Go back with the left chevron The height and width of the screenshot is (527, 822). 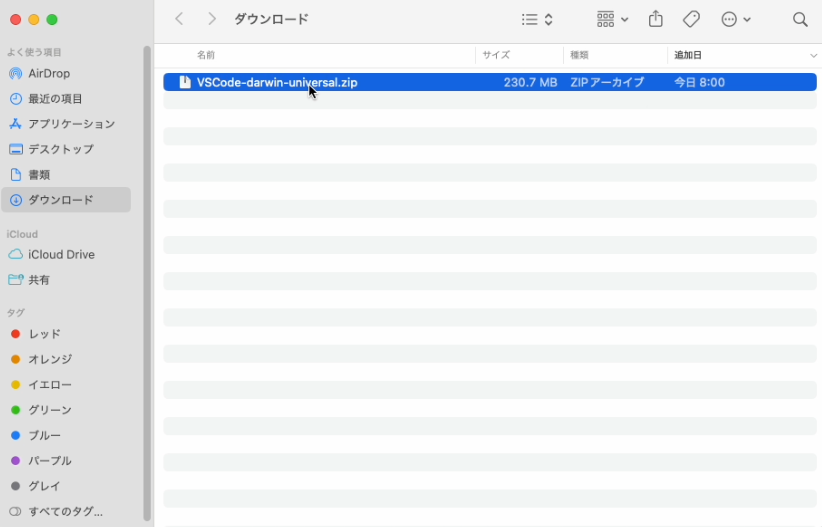179,19
